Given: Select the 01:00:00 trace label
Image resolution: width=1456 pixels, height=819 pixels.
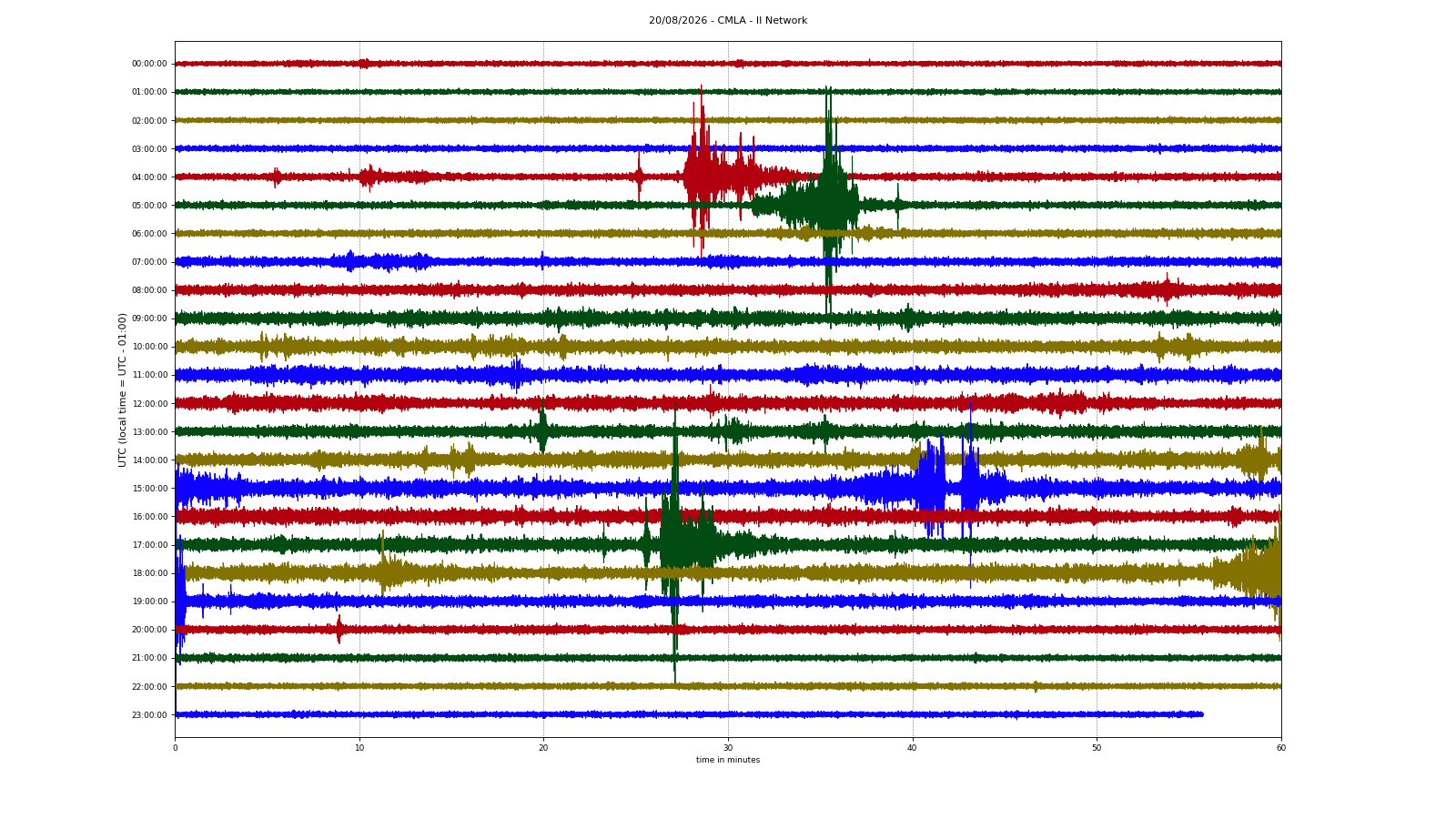Looking at the screenshot, I should click(149, 92).
